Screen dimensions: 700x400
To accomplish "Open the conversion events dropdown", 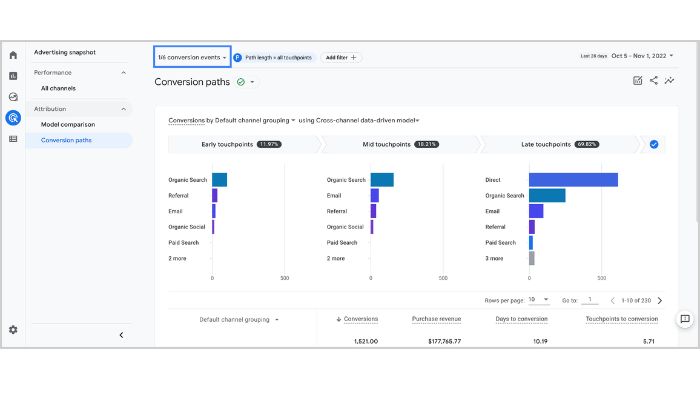I will (x=192, y=57).
